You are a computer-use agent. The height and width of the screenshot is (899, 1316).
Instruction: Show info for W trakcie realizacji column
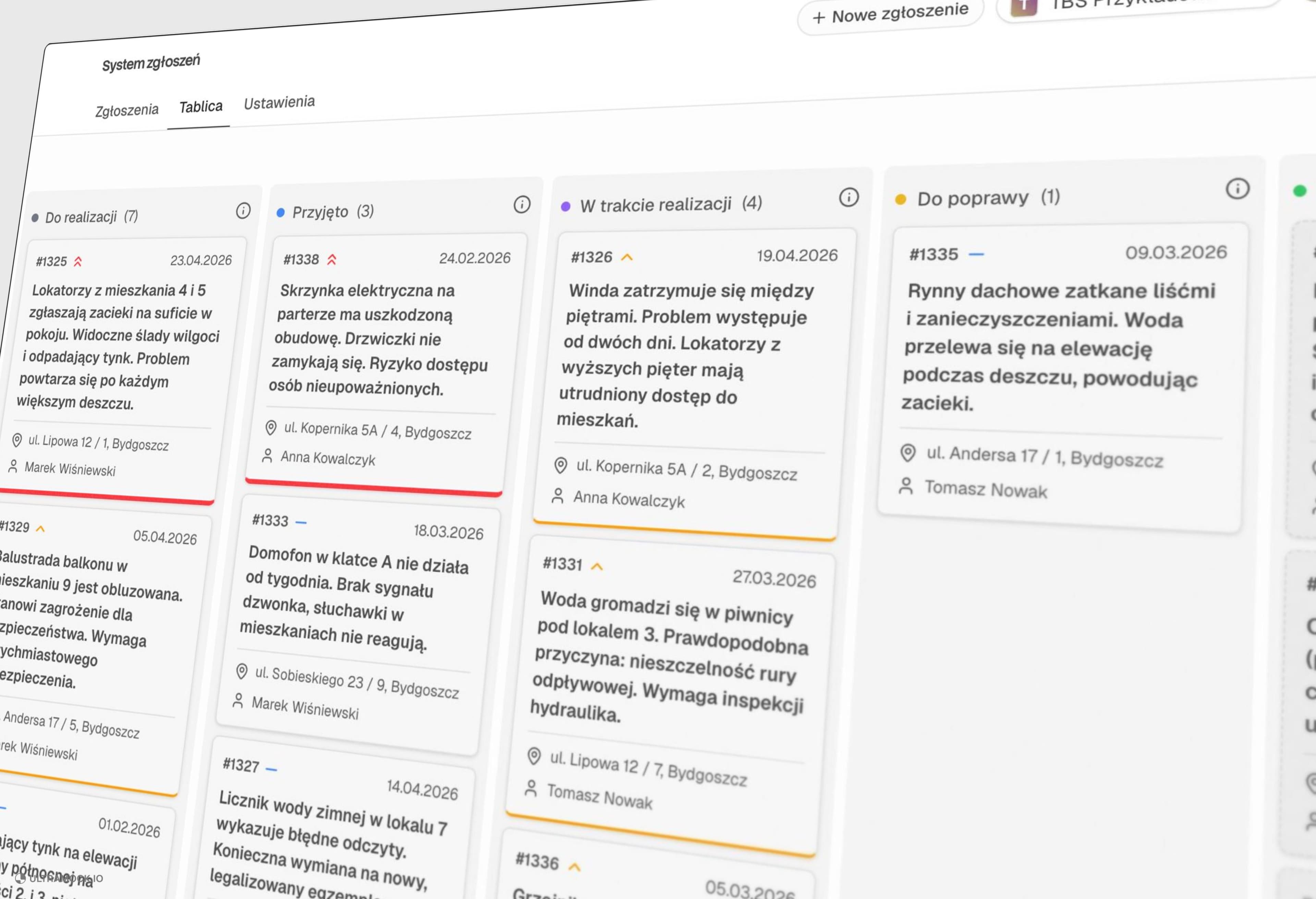(848, 197)
